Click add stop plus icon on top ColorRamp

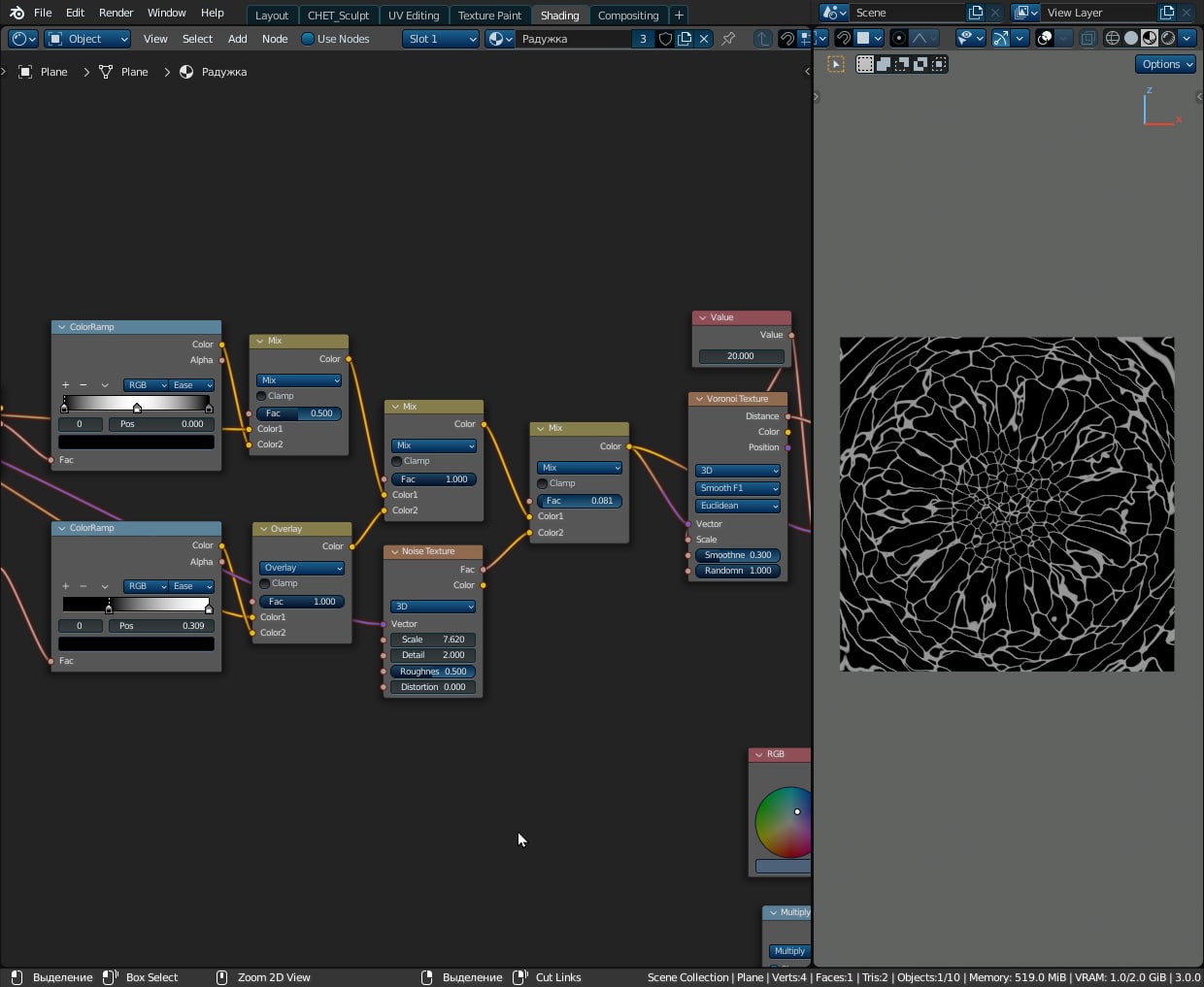(x=66, y=385)
